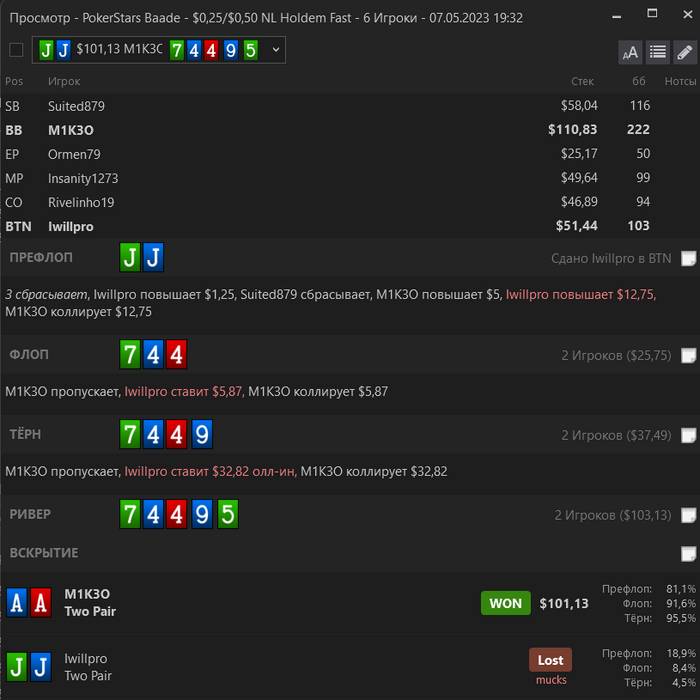Tick the checkbox beside the hand selector
Viewport: 700px width, 700px height.
click(17, 50)
